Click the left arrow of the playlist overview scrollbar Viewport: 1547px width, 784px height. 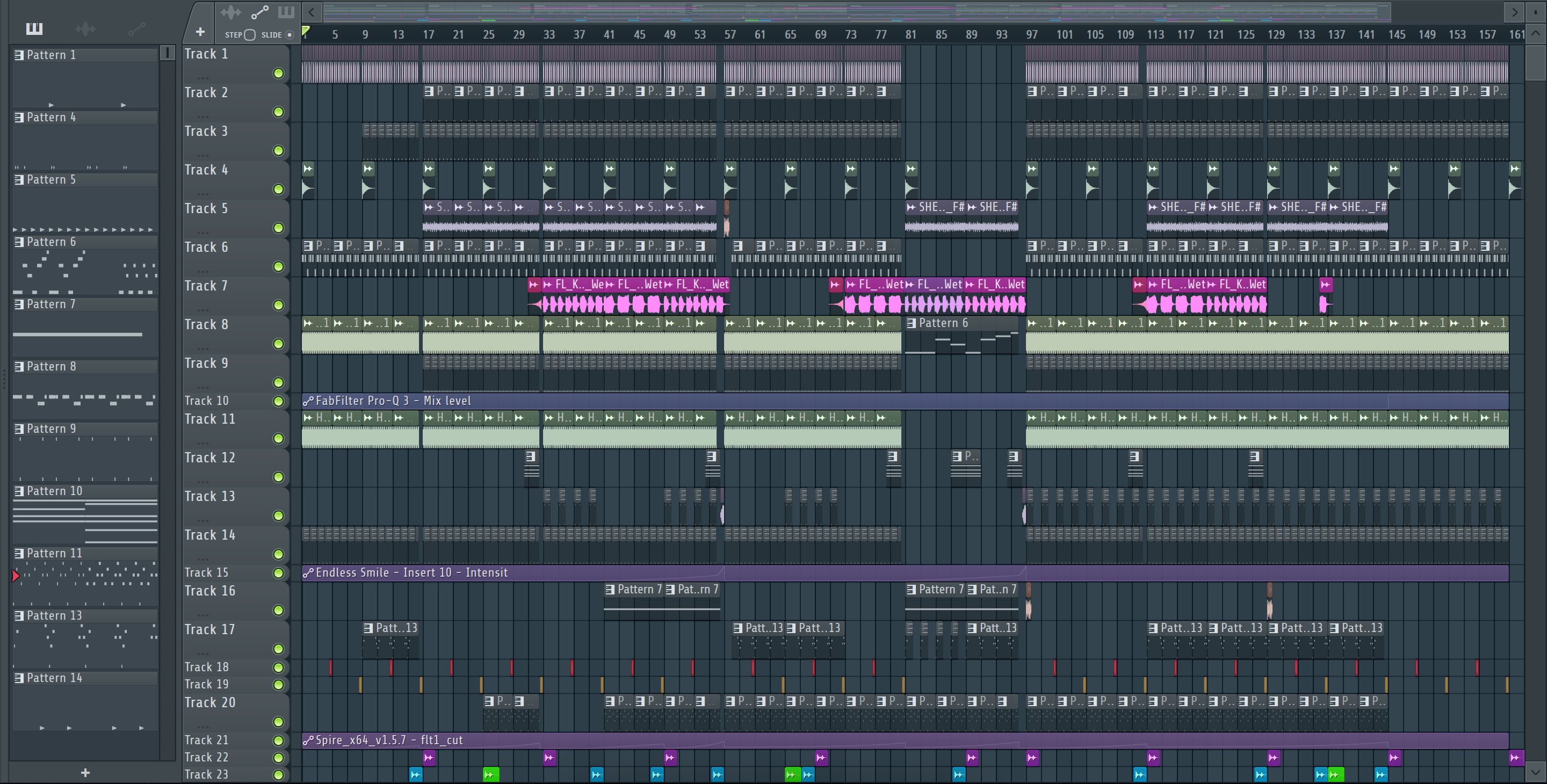coord(311,11)
